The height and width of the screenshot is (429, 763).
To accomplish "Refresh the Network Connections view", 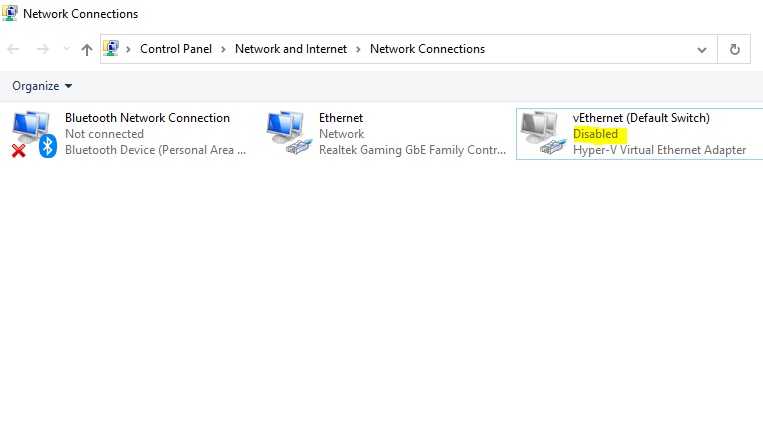I will tap(734, 49).
